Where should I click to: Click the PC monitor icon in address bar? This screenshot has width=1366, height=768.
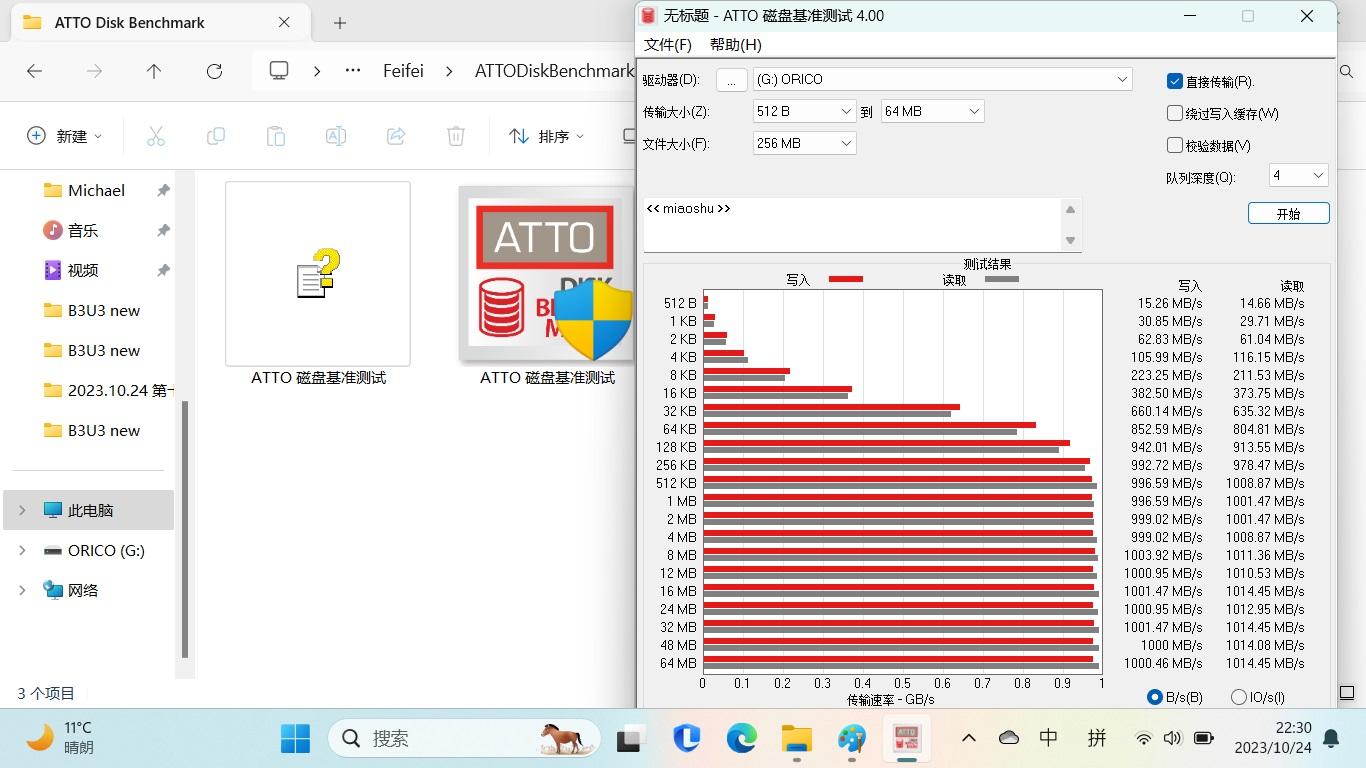[x=279, y=71]
